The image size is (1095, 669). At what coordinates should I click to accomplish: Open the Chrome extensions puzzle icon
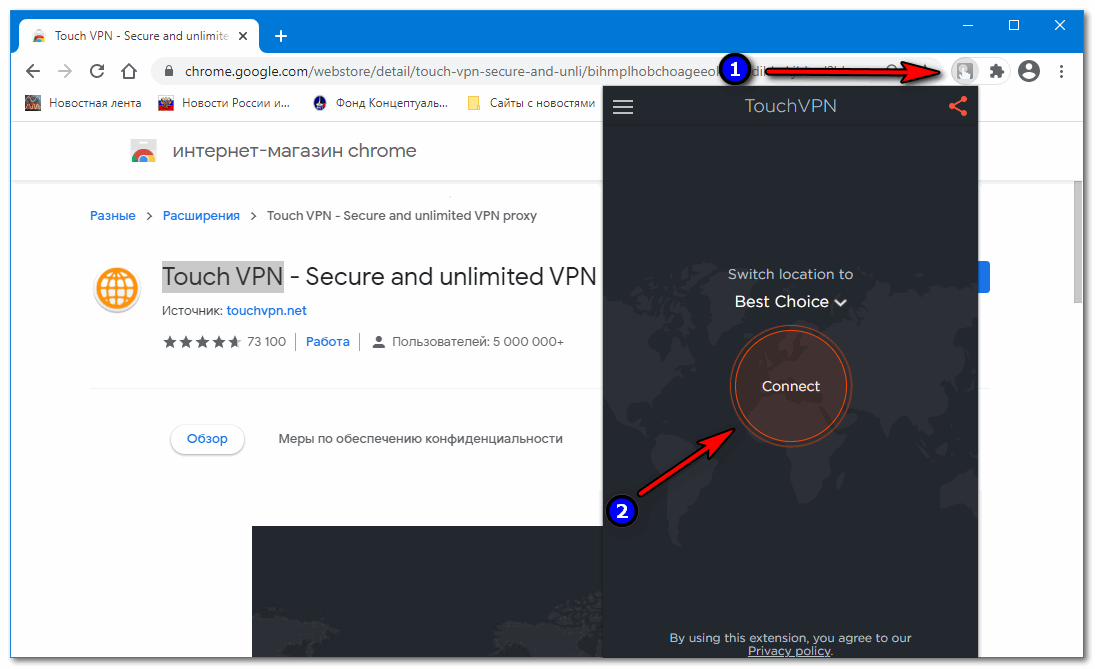[x=996, y=71]
